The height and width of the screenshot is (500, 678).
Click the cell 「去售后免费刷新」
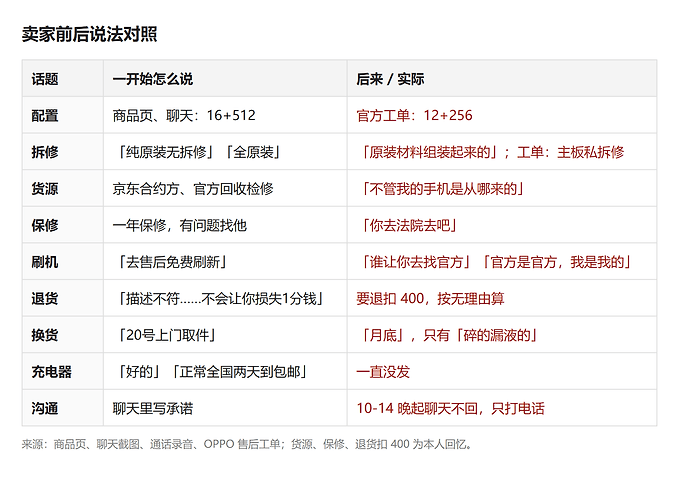pos(225,261)
